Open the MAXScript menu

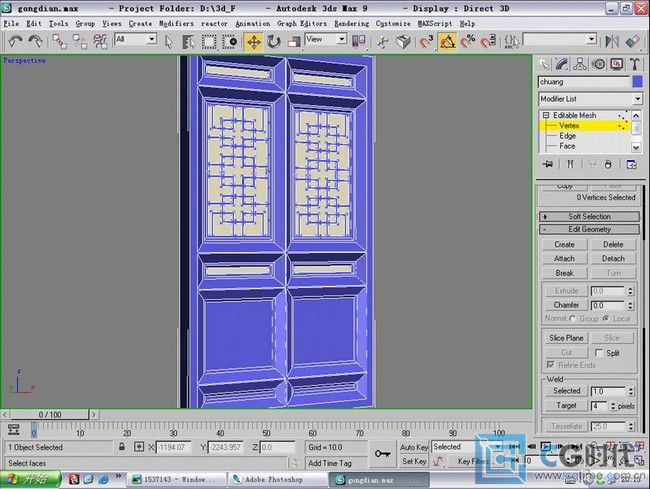[435, 24]
